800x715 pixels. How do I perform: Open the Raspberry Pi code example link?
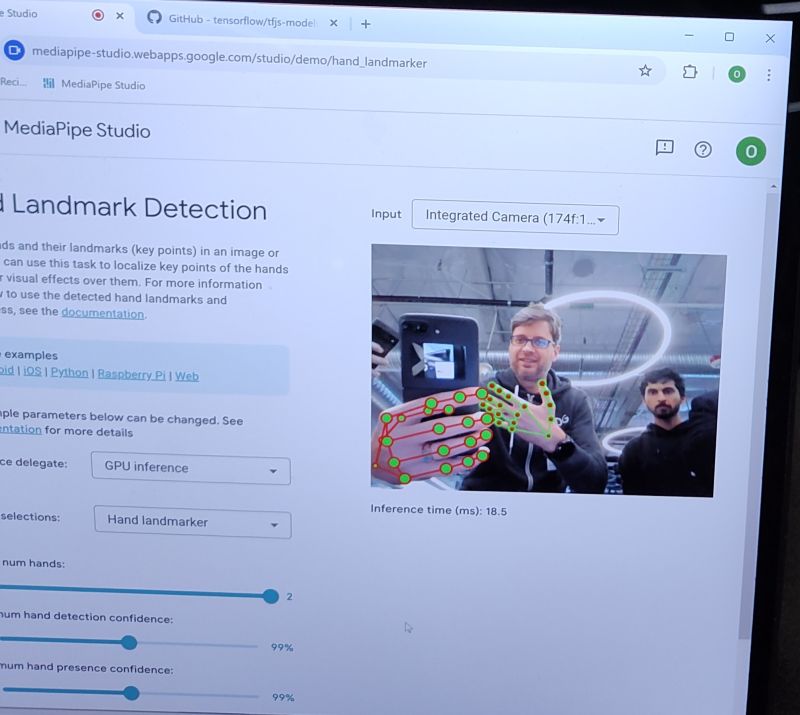[131, 374]
